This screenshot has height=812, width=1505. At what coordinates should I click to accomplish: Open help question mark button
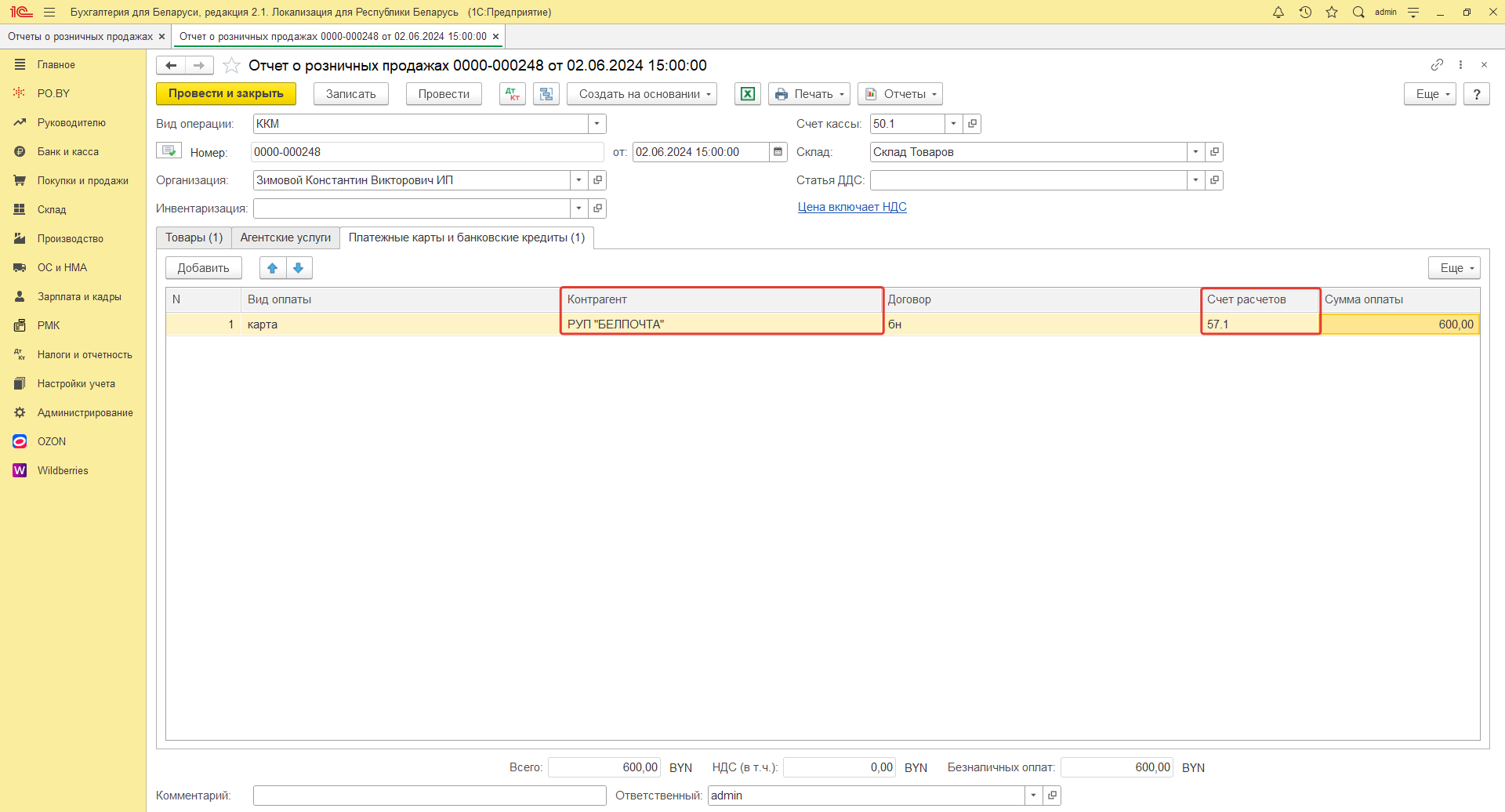(x=1477, y=94)
